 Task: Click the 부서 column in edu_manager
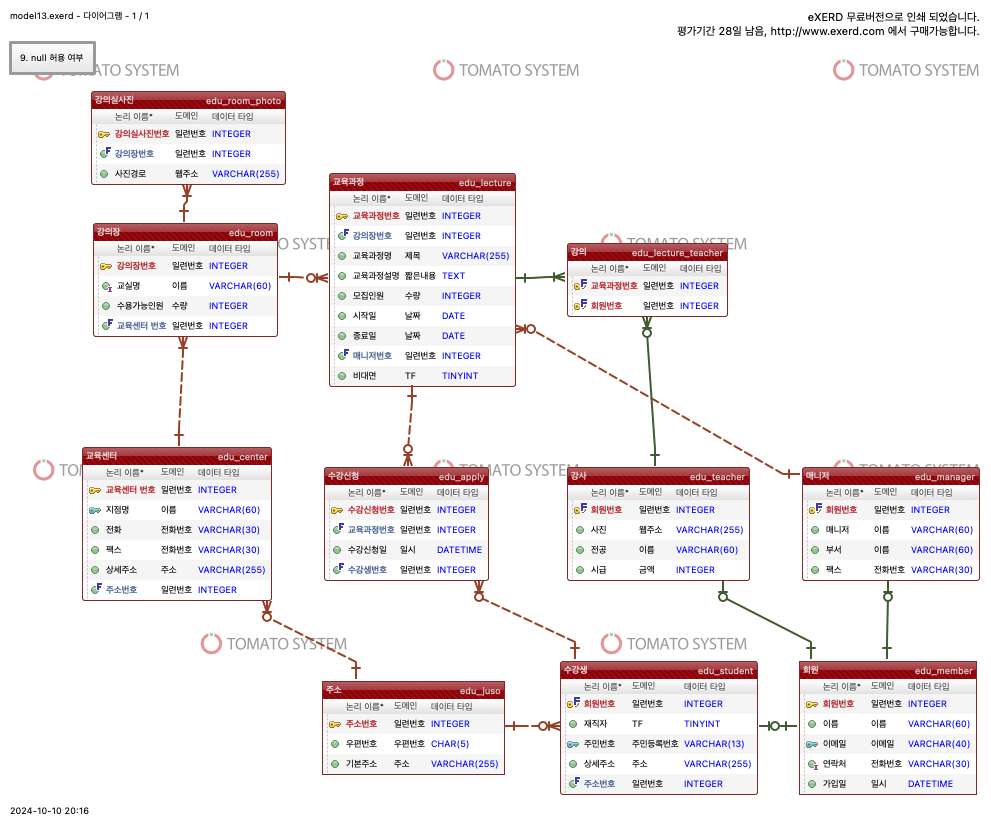tap(891, 550)
